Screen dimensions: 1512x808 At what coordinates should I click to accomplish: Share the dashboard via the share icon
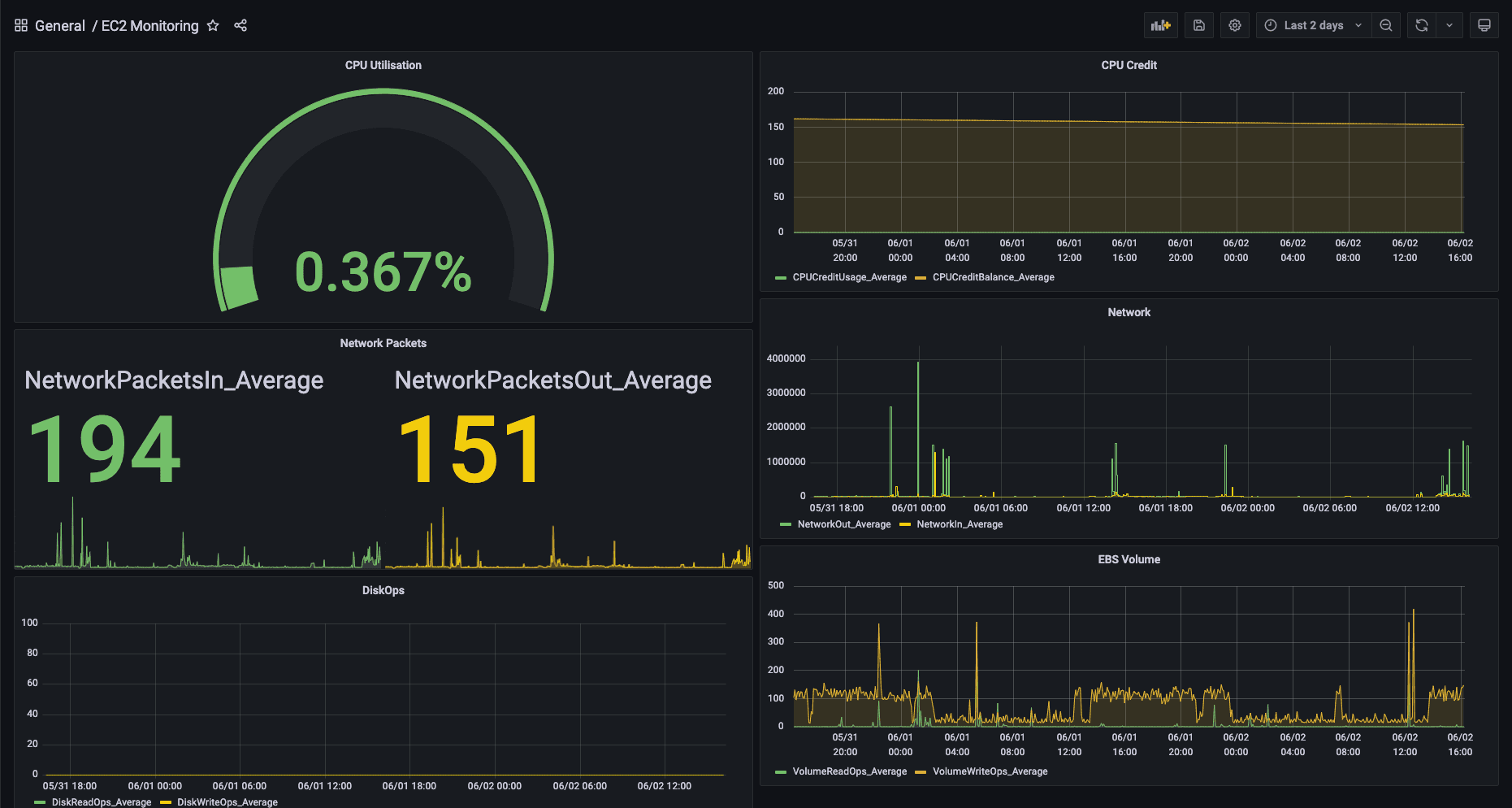tap(240, 25)
